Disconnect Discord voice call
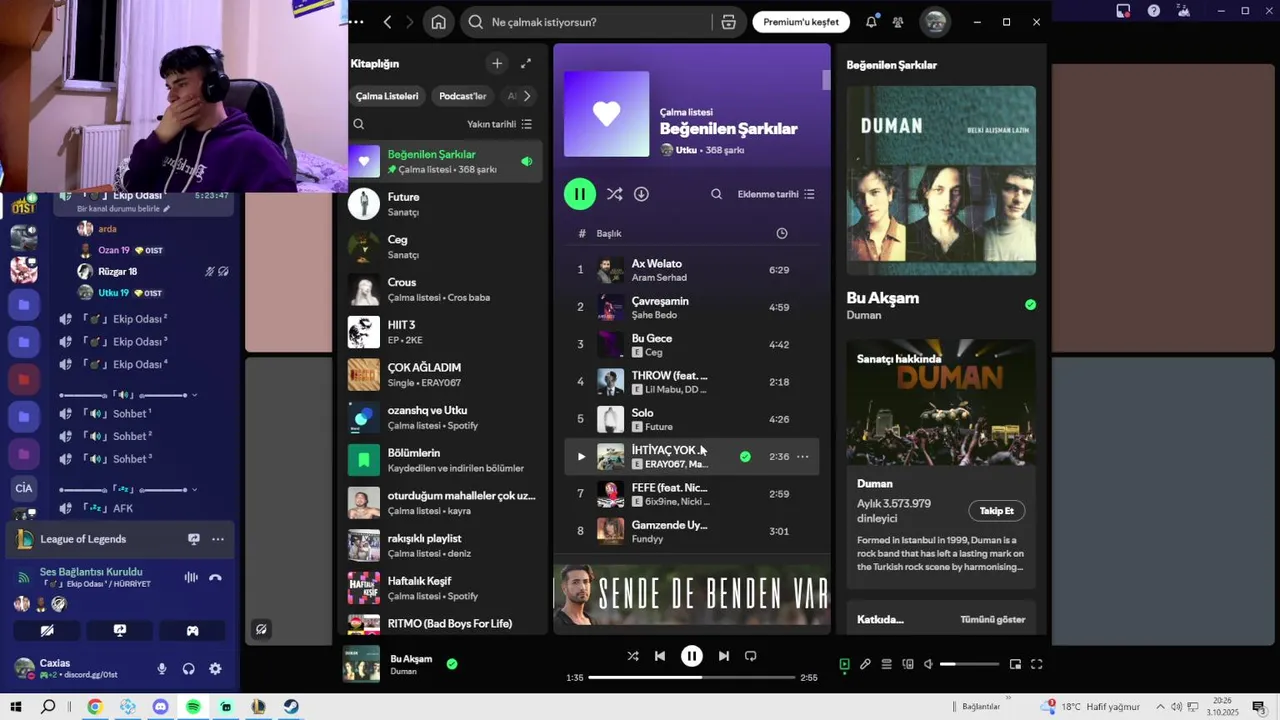 tap(215, 578)
